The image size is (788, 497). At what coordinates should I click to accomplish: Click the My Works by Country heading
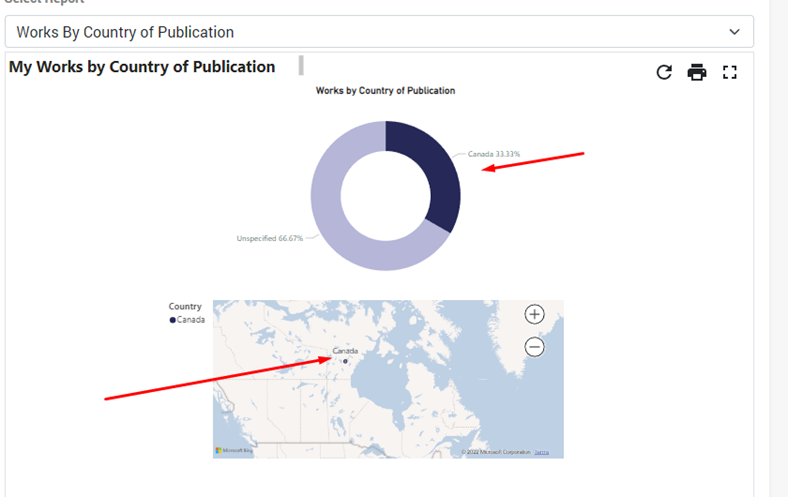142,67
